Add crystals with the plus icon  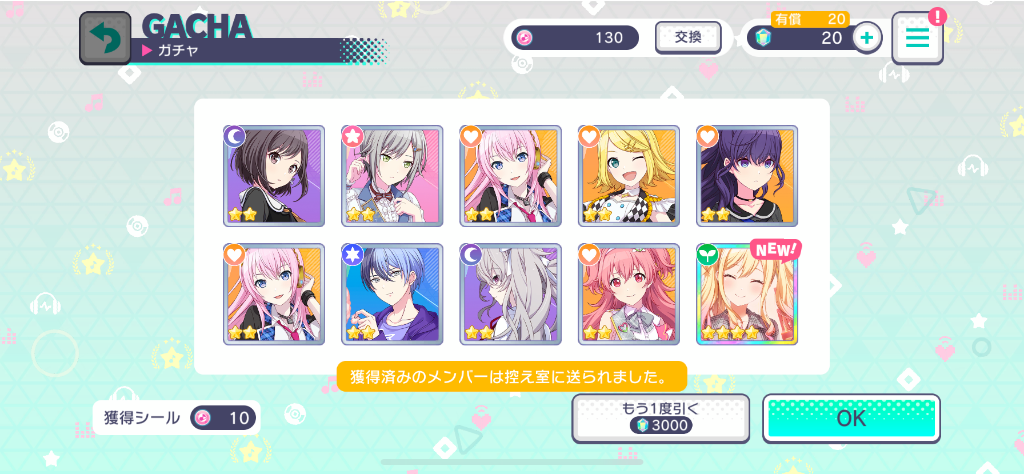tap(867, 38)
